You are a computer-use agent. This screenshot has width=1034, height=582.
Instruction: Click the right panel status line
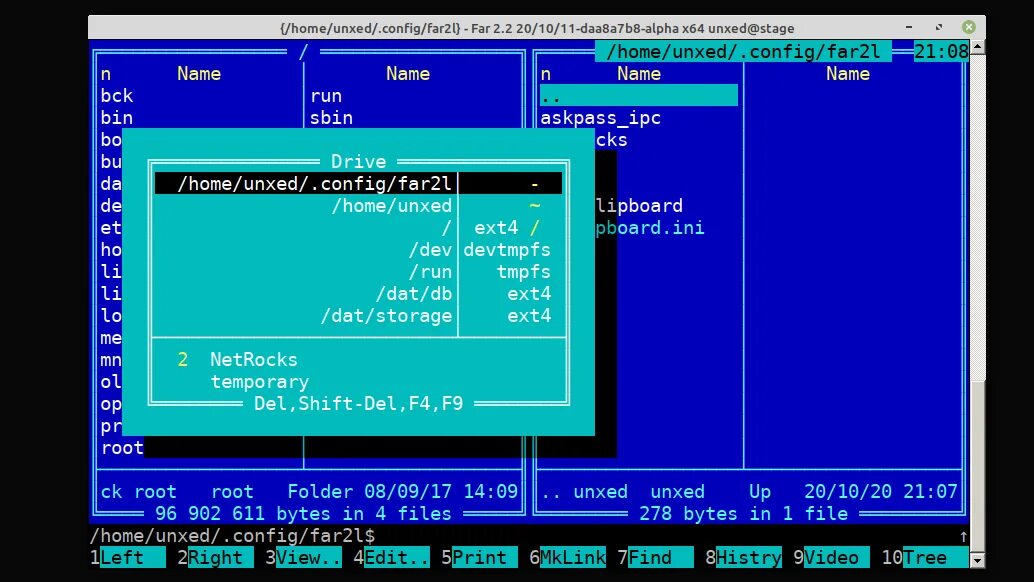[x=748, y=492]
